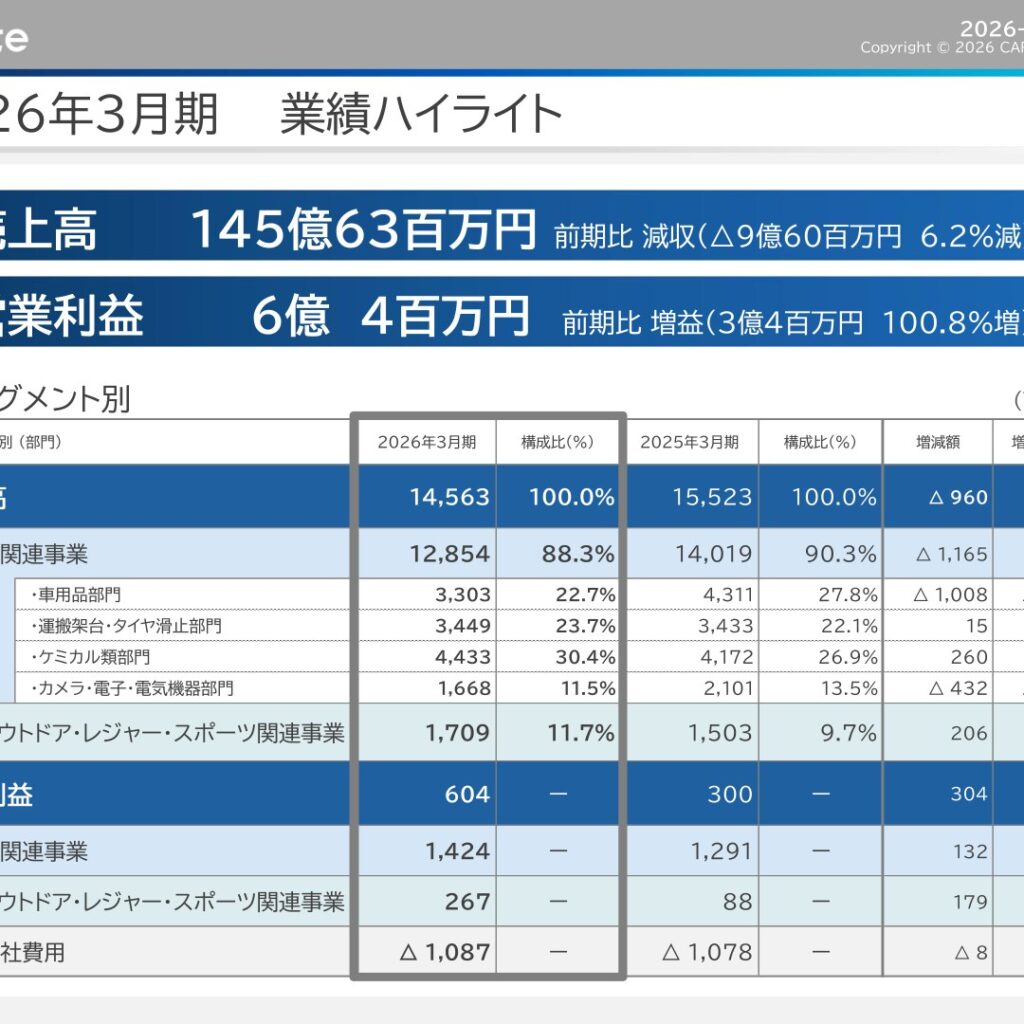Click the △ 960 change cell

tap(958, 498)
